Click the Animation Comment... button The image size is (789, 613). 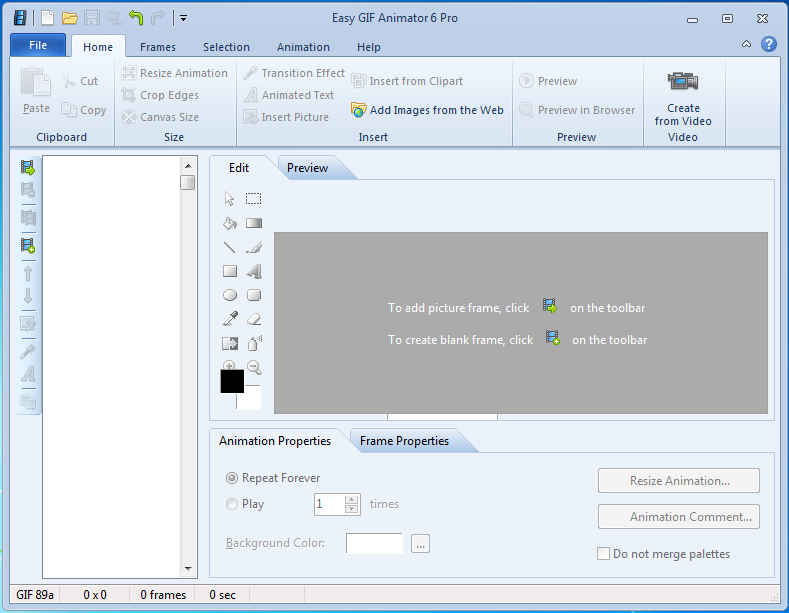pyautogui.click(x=679, y=517)
